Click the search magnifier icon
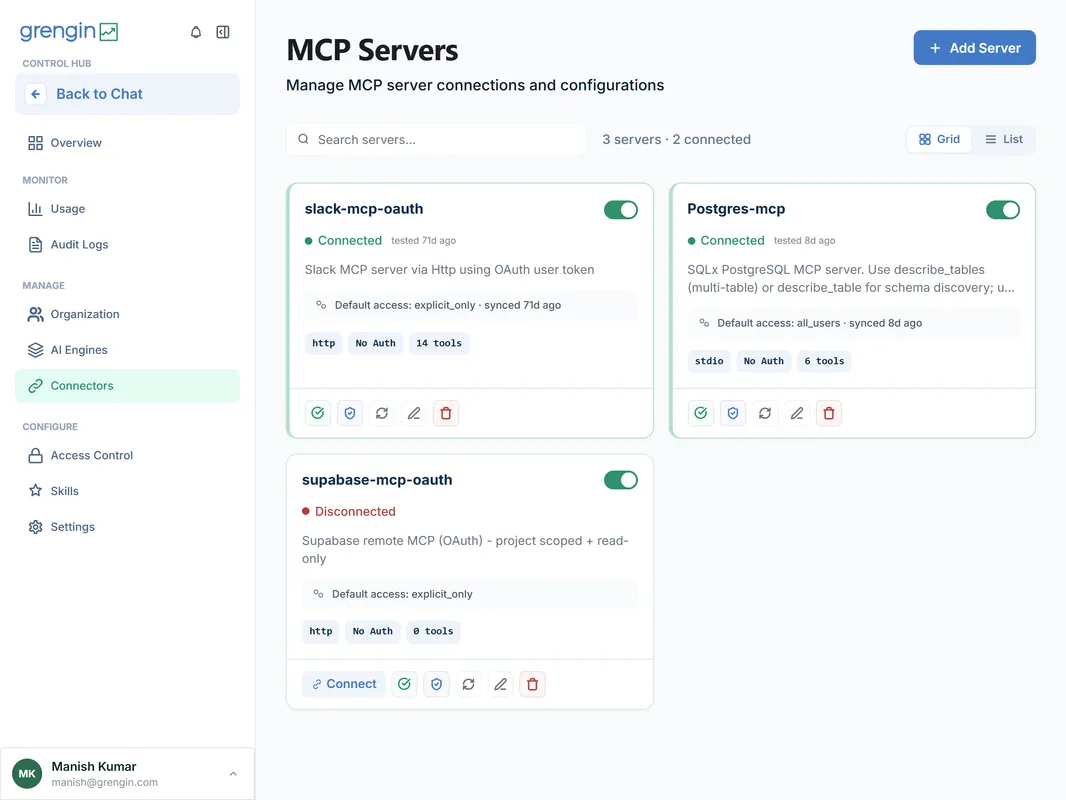The height and width of the screenshot is (800, 1066). tap(303, 139)
